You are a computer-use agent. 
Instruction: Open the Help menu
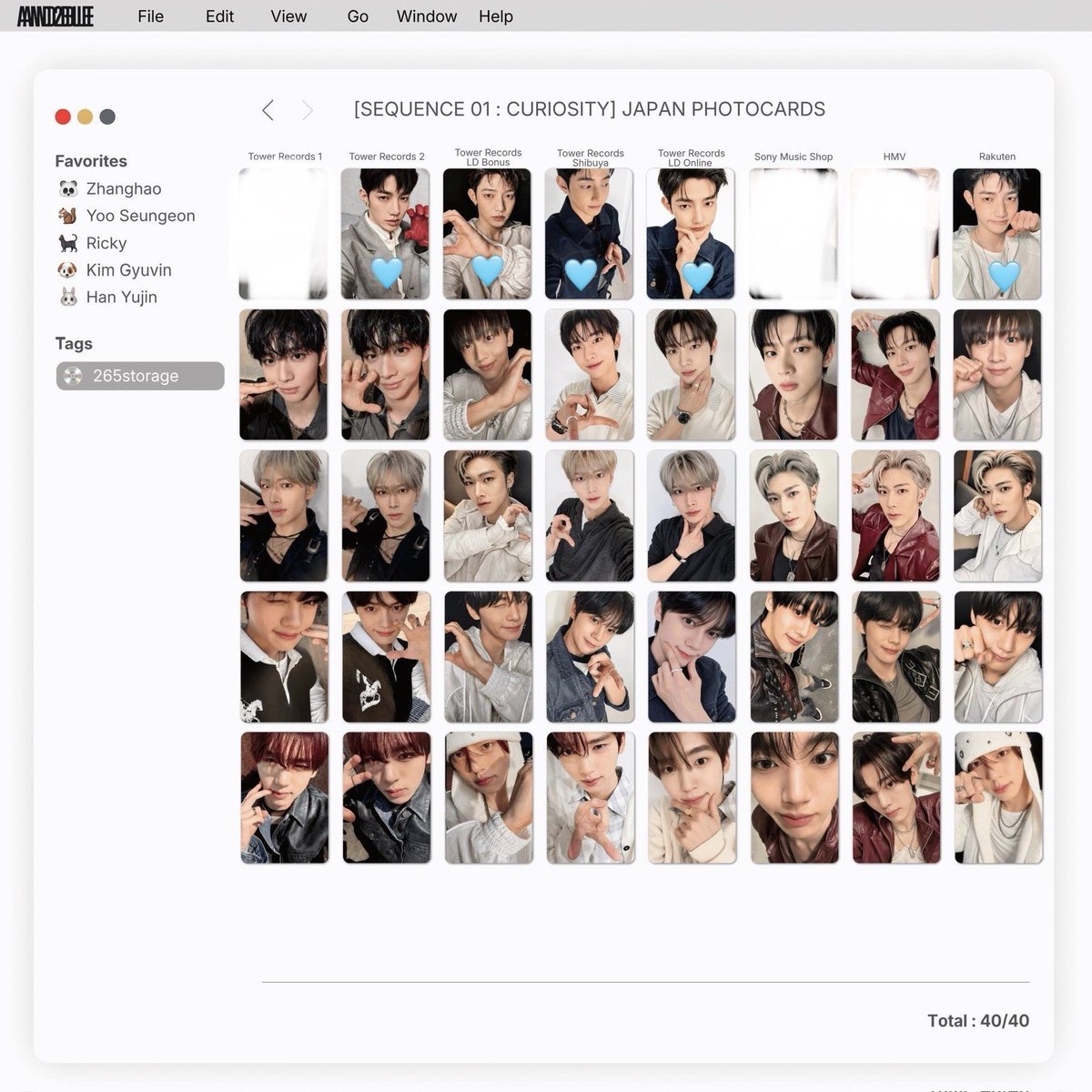pyautogui.click(x=496, y=16)
